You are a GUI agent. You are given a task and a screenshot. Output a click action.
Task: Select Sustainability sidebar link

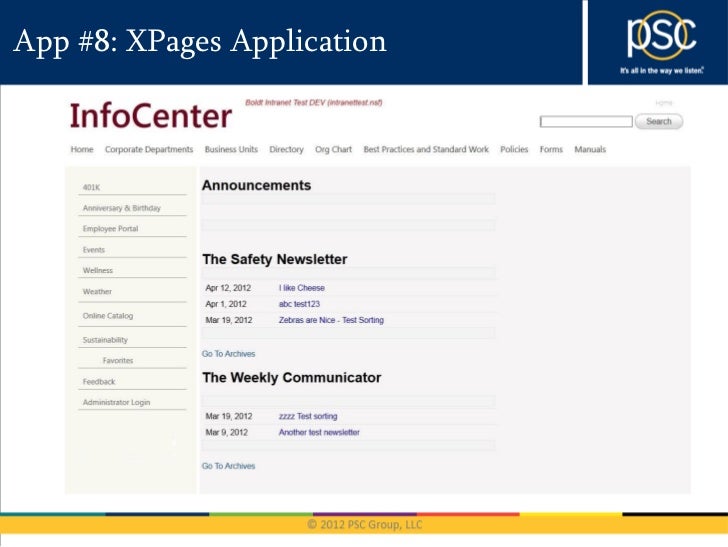click(105, 340)
